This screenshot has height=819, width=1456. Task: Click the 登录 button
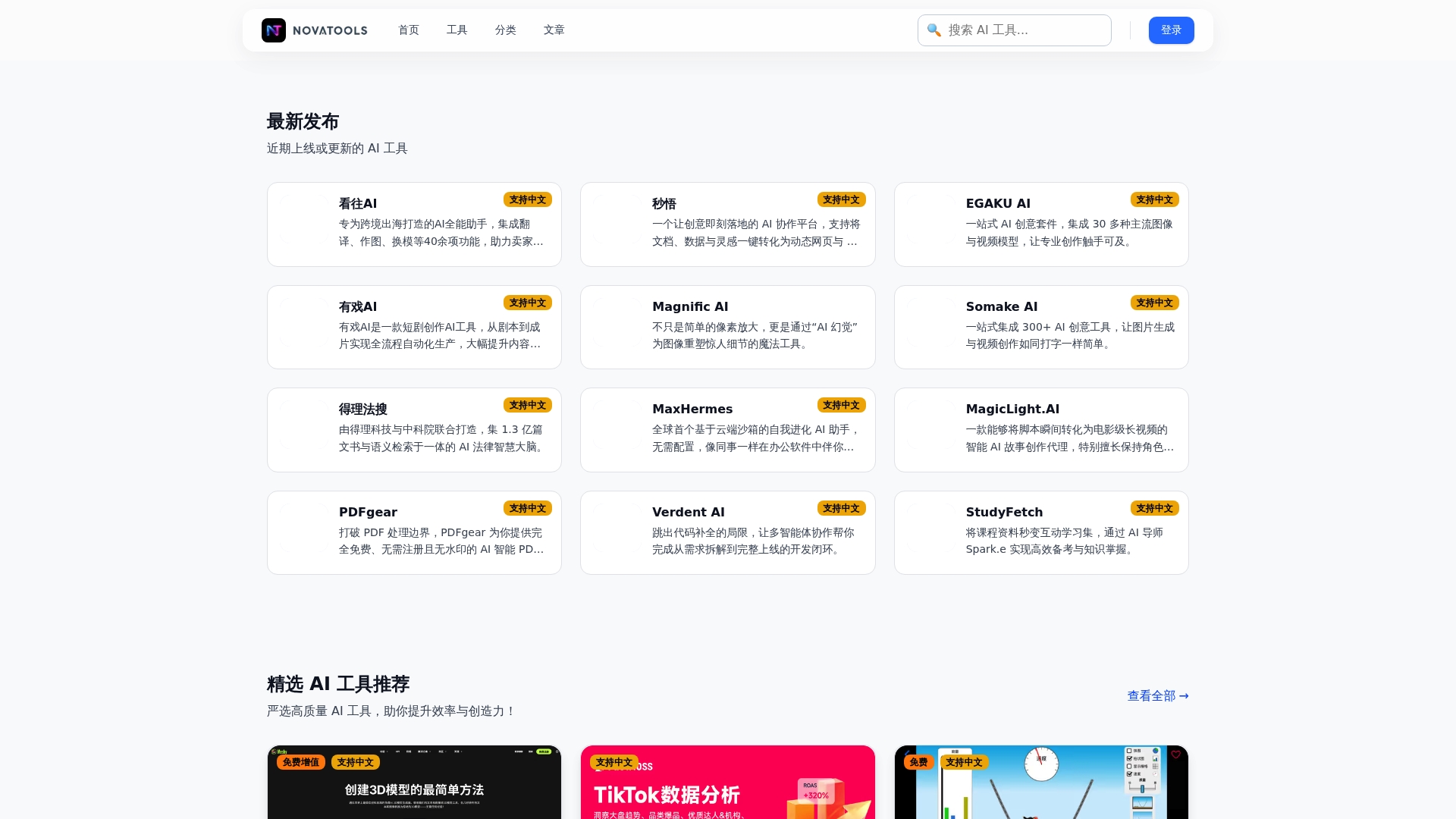(1171, 30)
